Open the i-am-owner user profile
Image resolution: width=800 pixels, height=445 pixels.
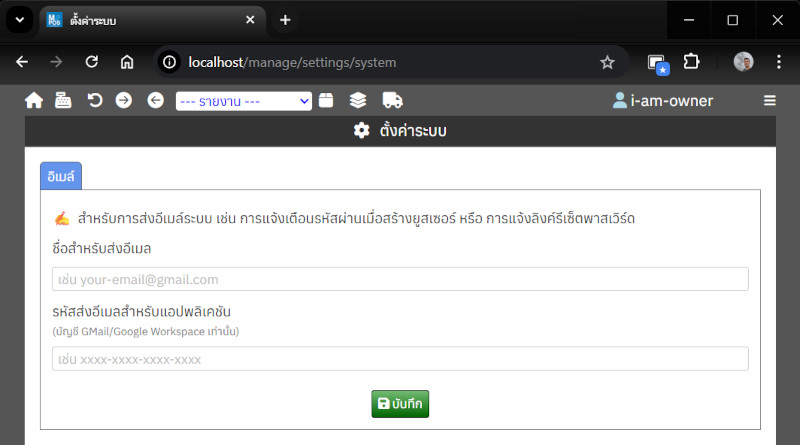click(x=663, y=100)
